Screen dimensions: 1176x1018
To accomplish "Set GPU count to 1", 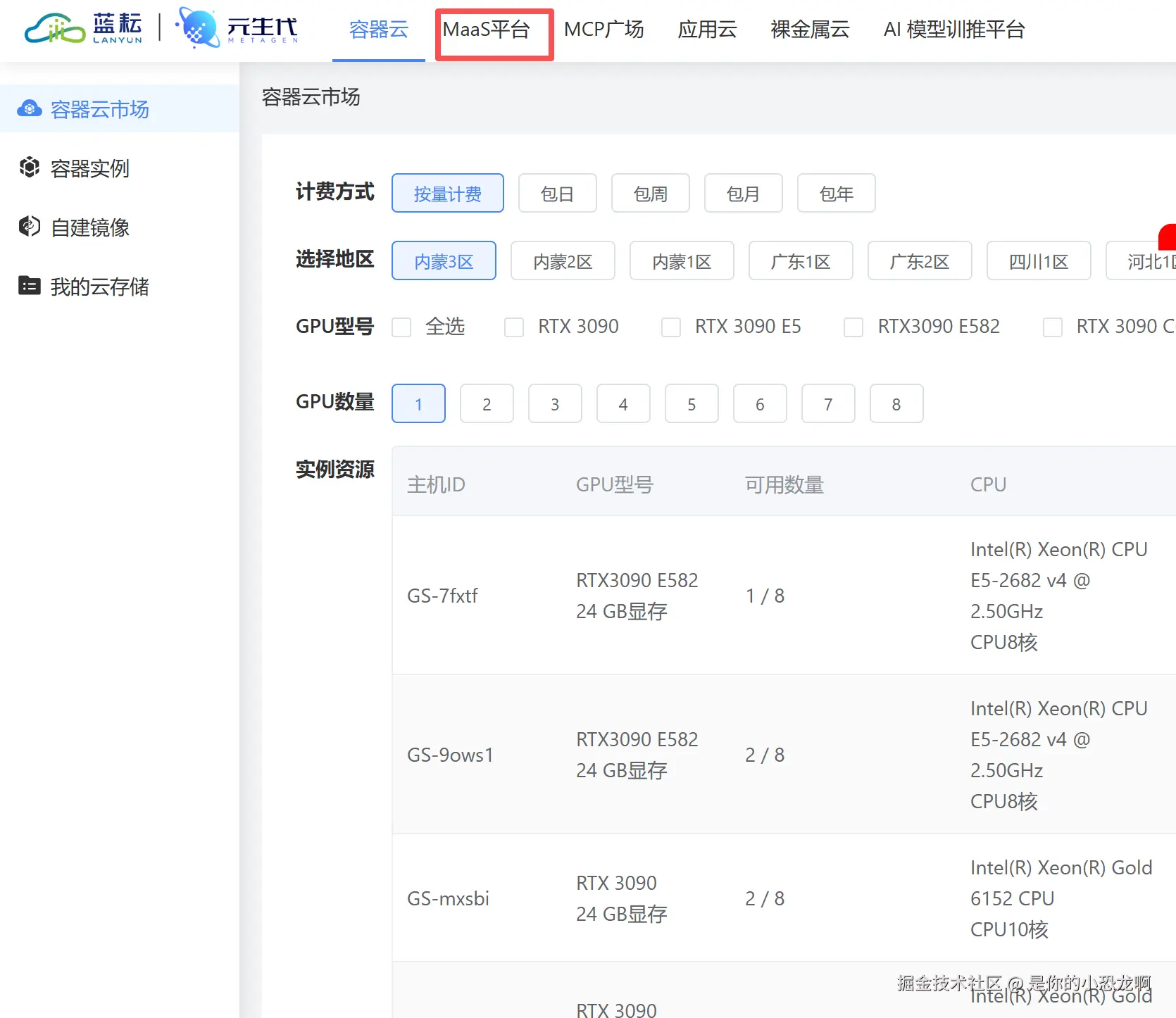I will click(418, 403).
